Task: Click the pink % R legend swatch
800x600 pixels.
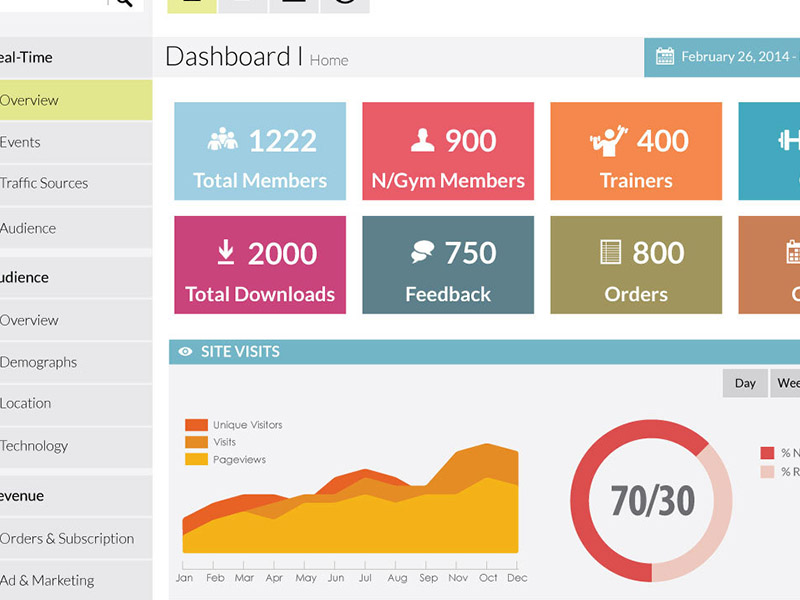Action: (x=767, y=472)
